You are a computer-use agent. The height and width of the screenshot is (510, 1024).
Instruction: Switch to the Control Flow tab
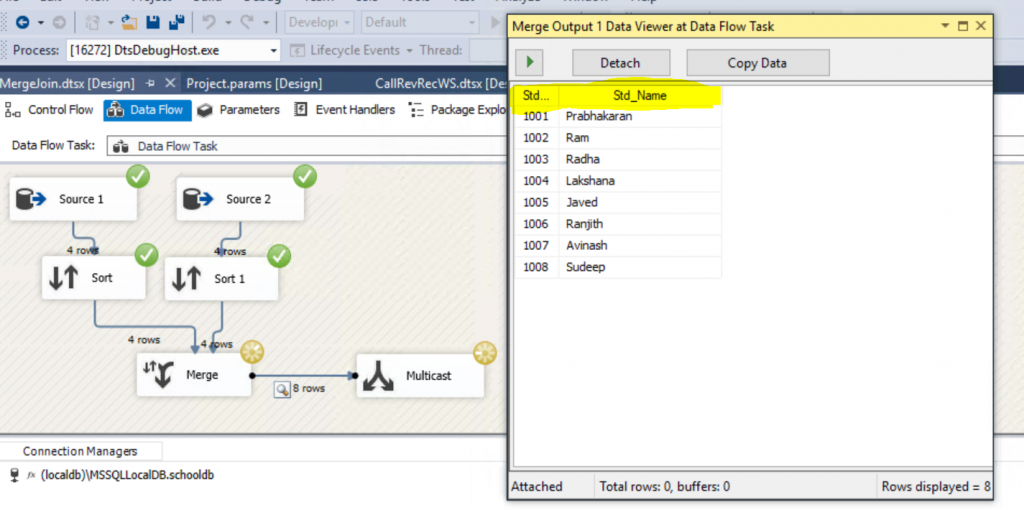coord(50,110)
